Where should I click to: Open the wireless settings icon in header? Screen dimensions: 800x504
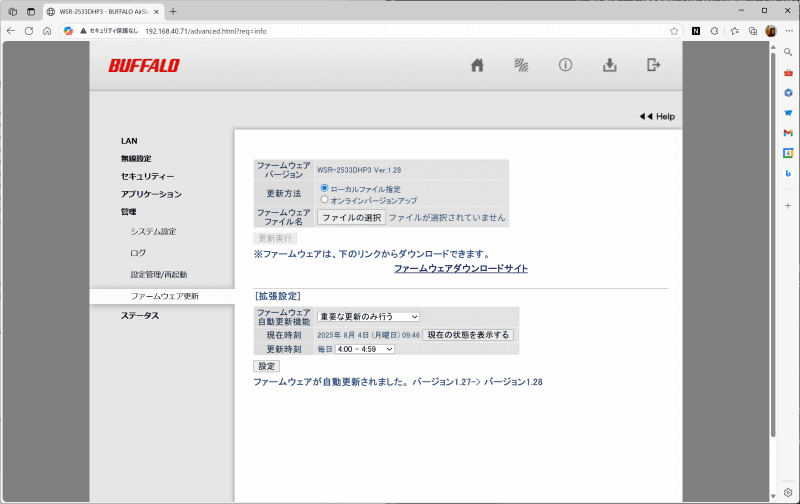[521, 65]
